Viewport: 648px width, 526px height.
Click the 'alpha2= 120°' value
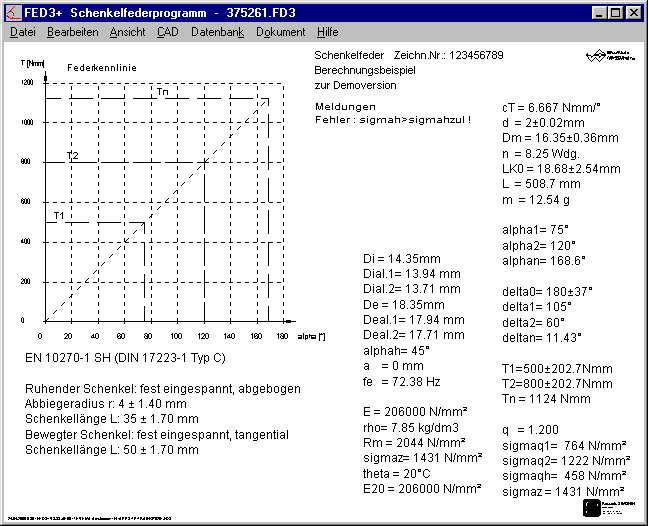tap(539, 246)
